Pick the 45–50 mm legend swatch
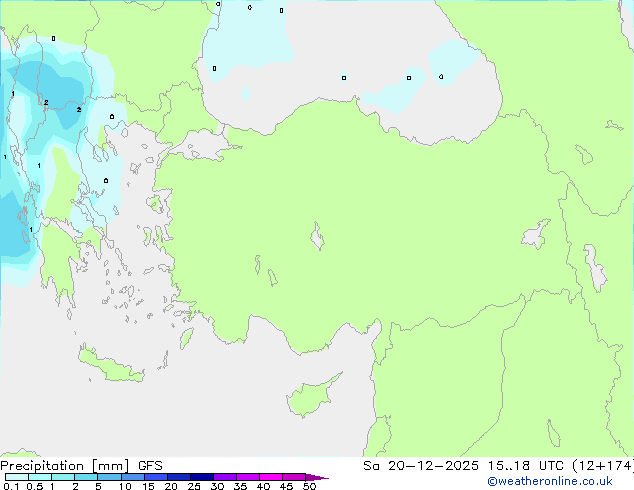Viewport: 634px width, 490px height. (x=294, y=477)
